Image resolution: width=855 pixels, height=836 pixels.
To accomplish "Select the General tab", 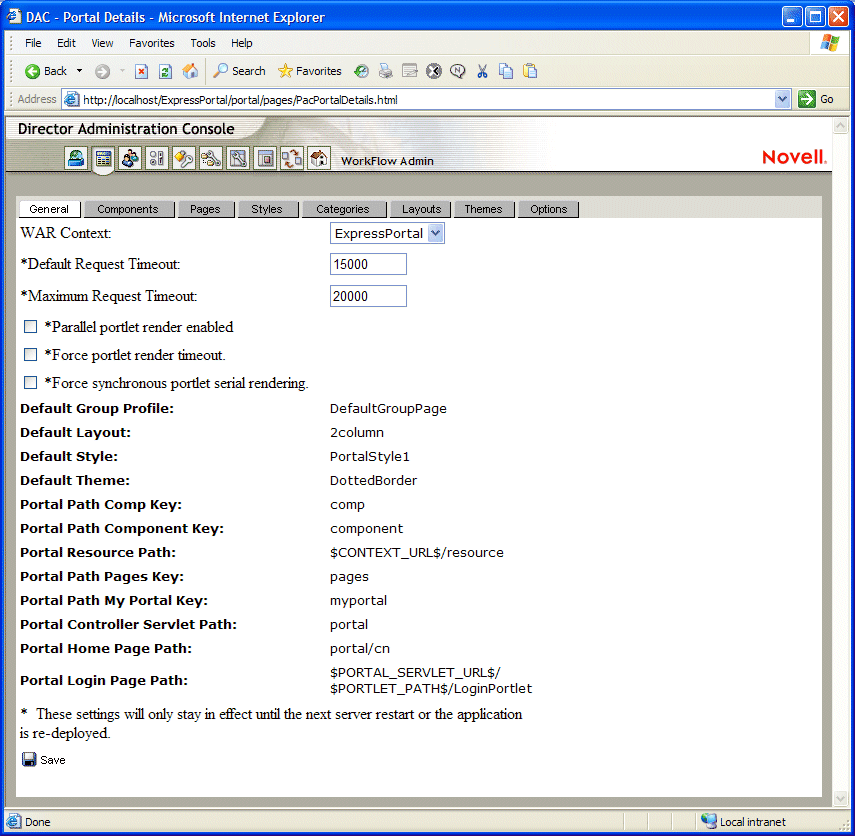I will (49, 209).
